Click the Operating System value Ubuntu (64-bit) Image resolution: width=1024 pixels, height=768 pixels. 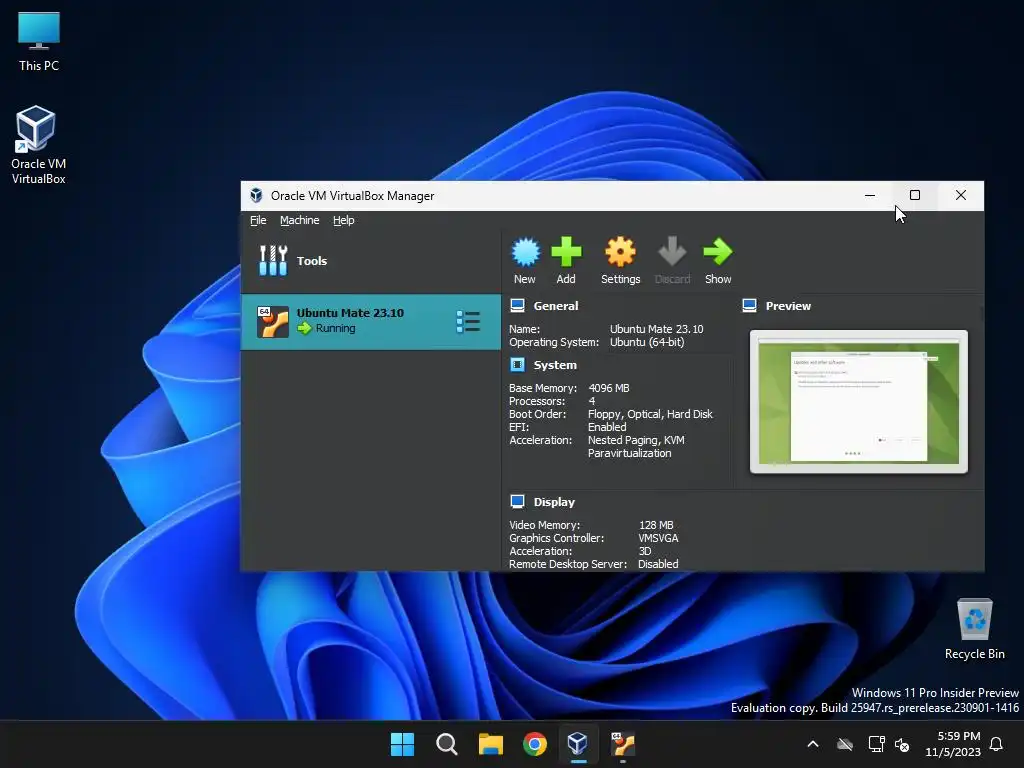(647, 342)
